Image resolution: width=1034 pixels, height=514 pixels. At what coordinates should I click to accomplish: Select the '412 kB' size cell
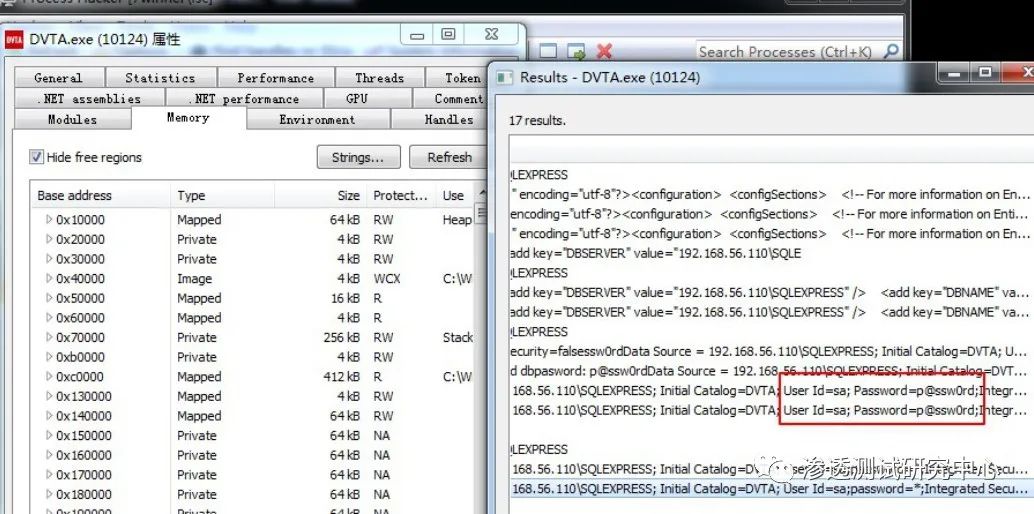point(342,377)
